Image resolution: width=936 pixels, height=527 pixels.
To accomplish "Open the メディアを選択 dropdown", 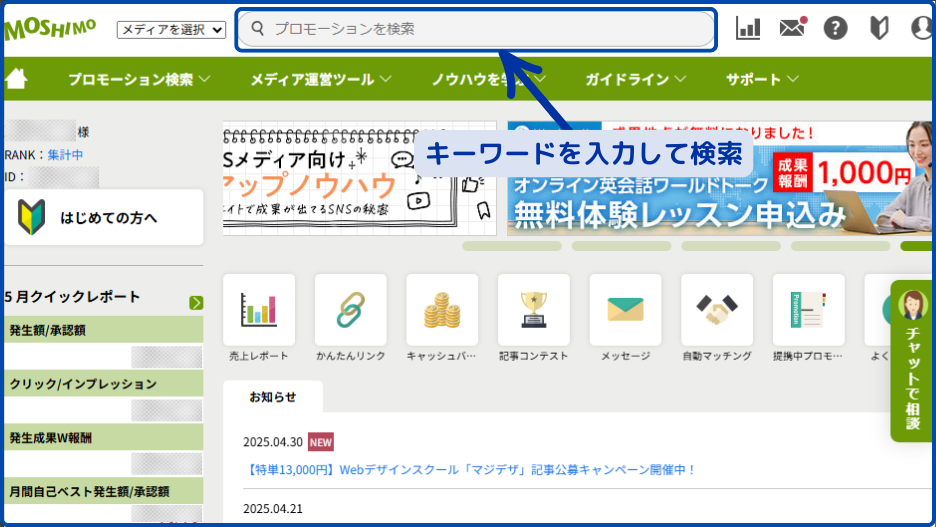I will coord(172,30).
